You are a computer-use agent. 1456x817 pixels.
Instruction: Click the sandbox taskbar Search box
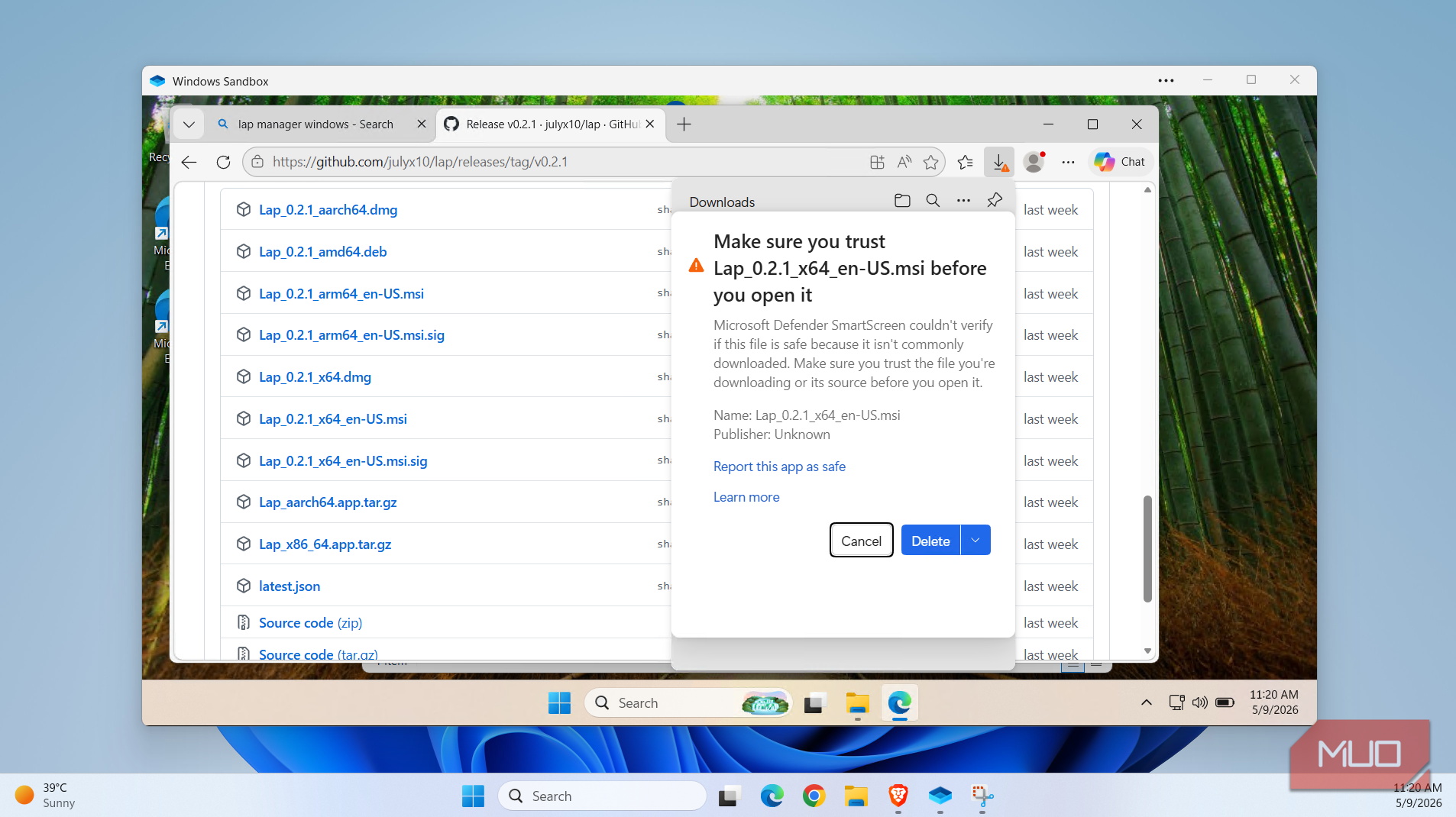689,702
